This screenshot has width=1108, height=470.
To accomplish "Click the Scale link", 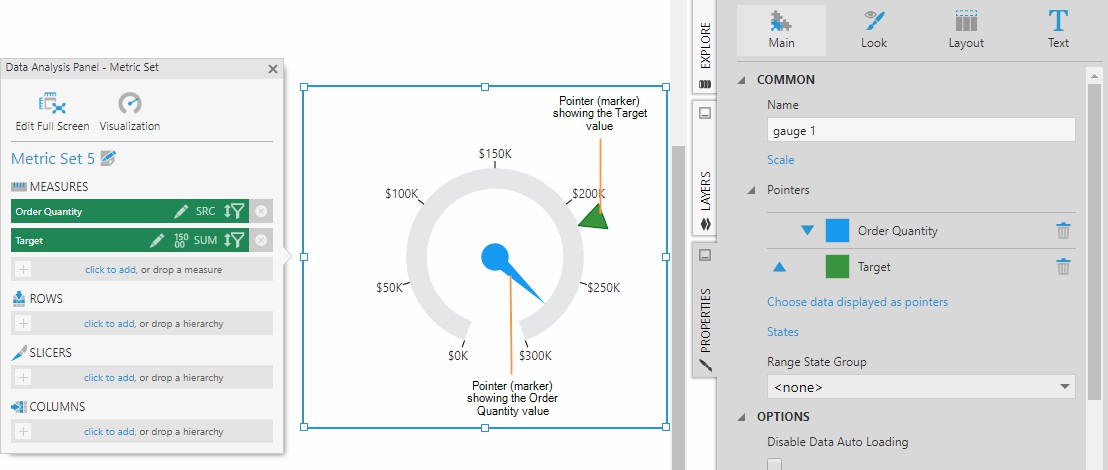I will (780, 160).
